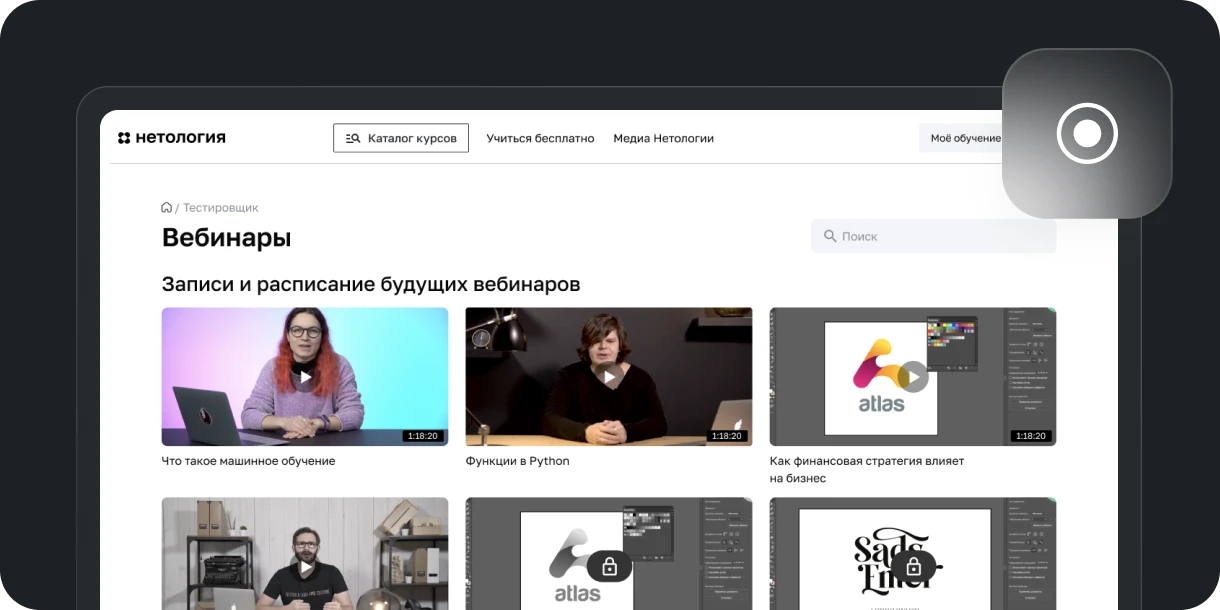Click the round screen record icon
The height and width of the screenshot is (610, 1220).
coord(1087,133)
